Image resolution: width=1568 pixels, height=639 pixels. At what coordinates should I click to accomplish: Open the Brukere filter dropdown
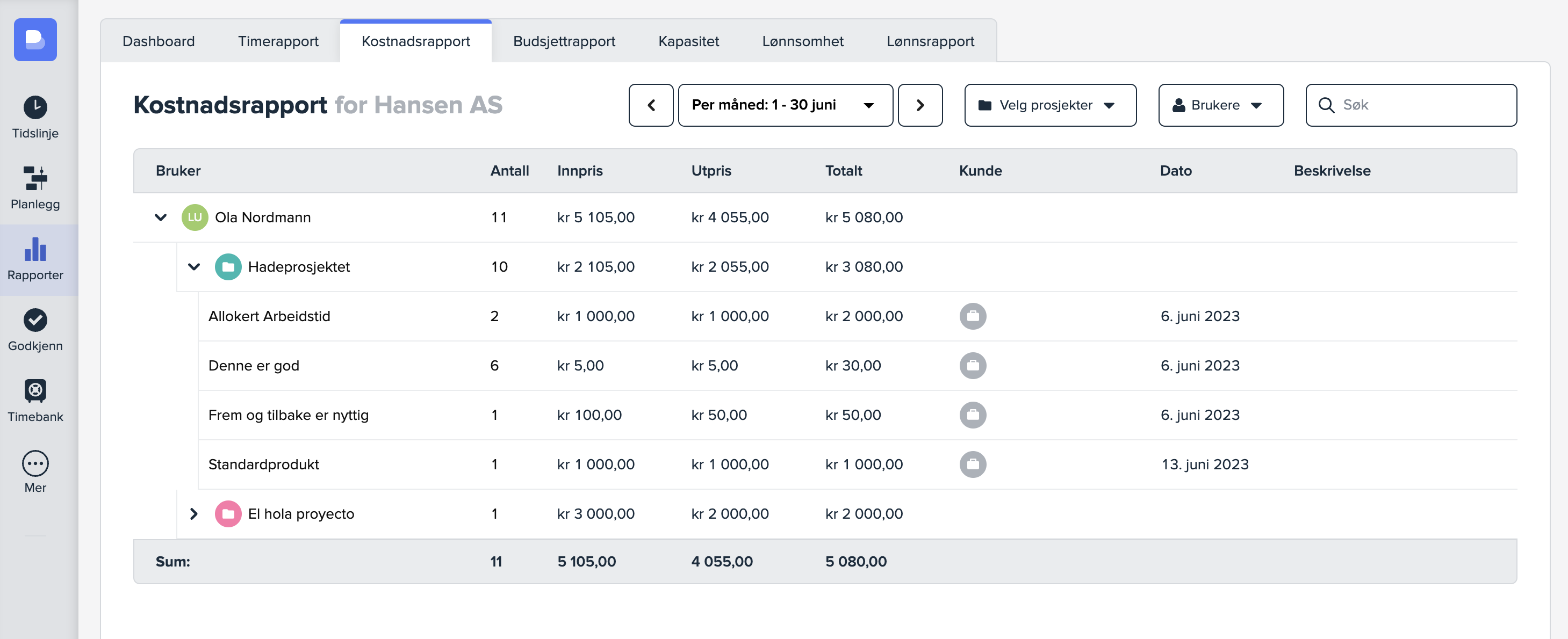pos(1220,105)
